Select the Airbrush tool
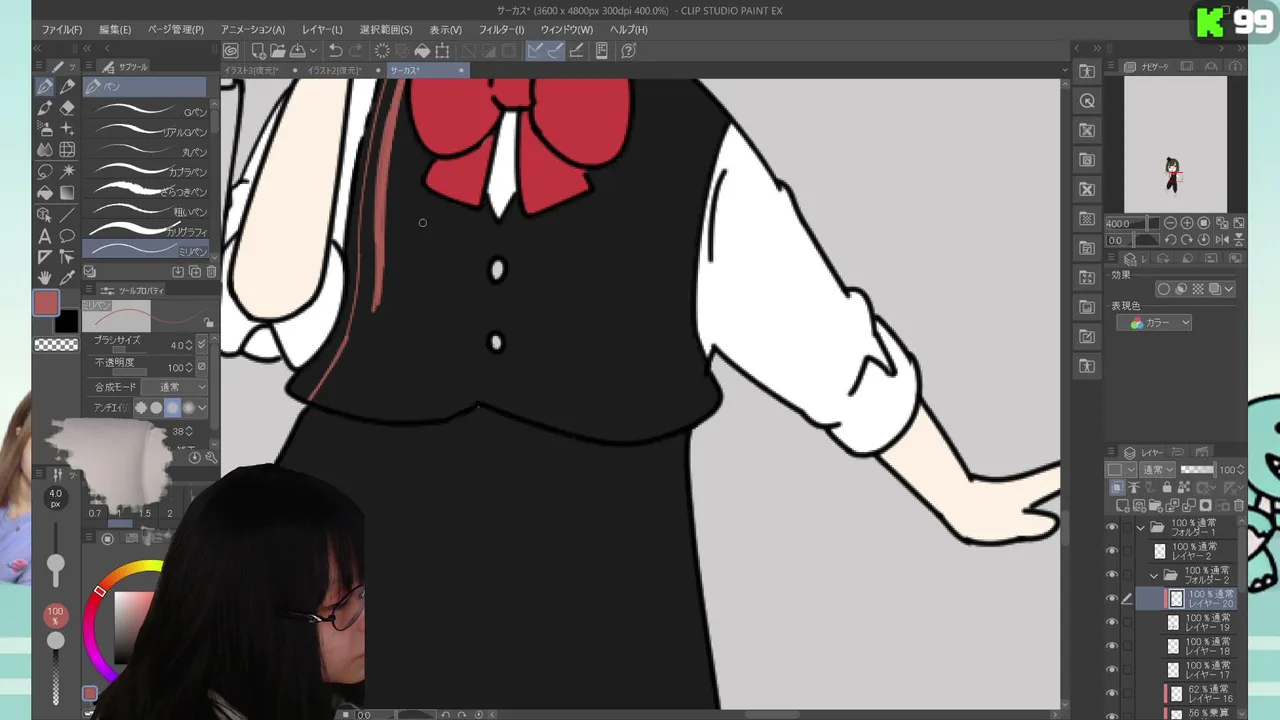The width and height of the screenshot is (1280, 720). (x=45, y=129)
